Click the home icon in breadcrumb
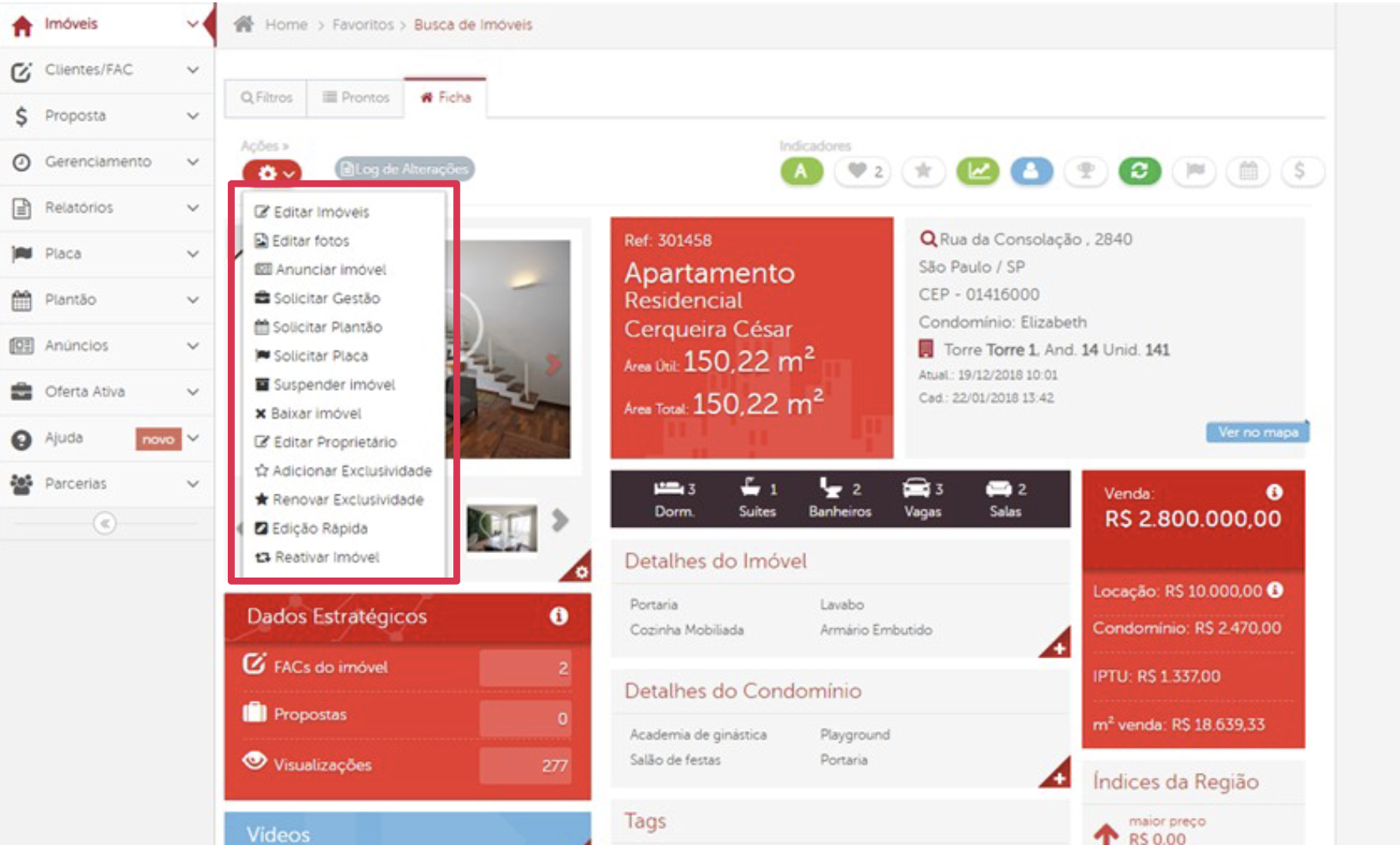 244,25
